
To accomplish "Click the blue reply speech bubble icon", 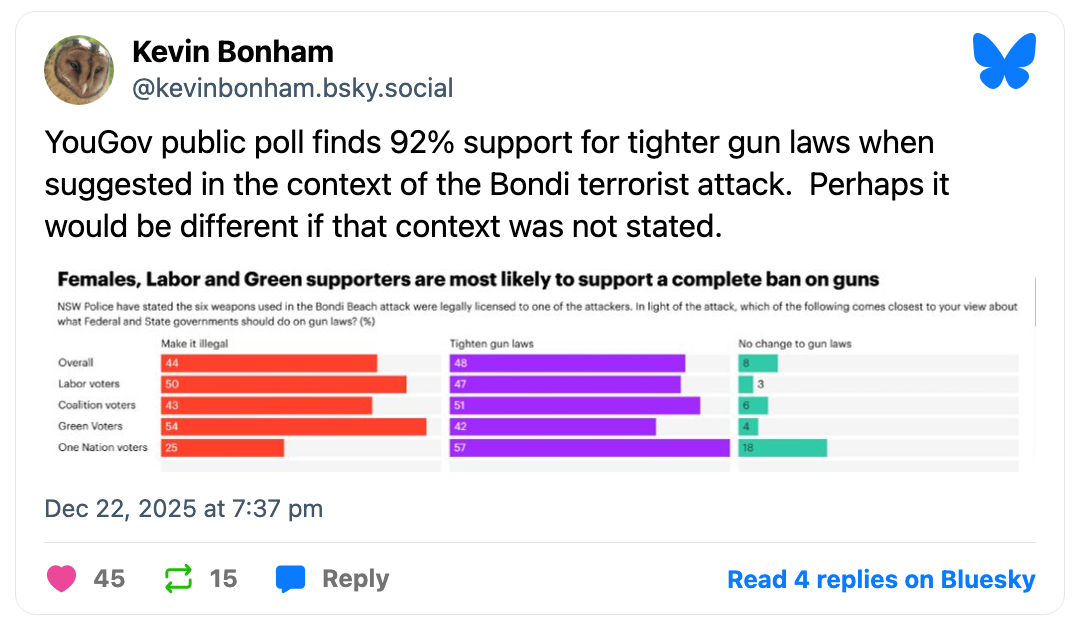I will tap(290, 579).
